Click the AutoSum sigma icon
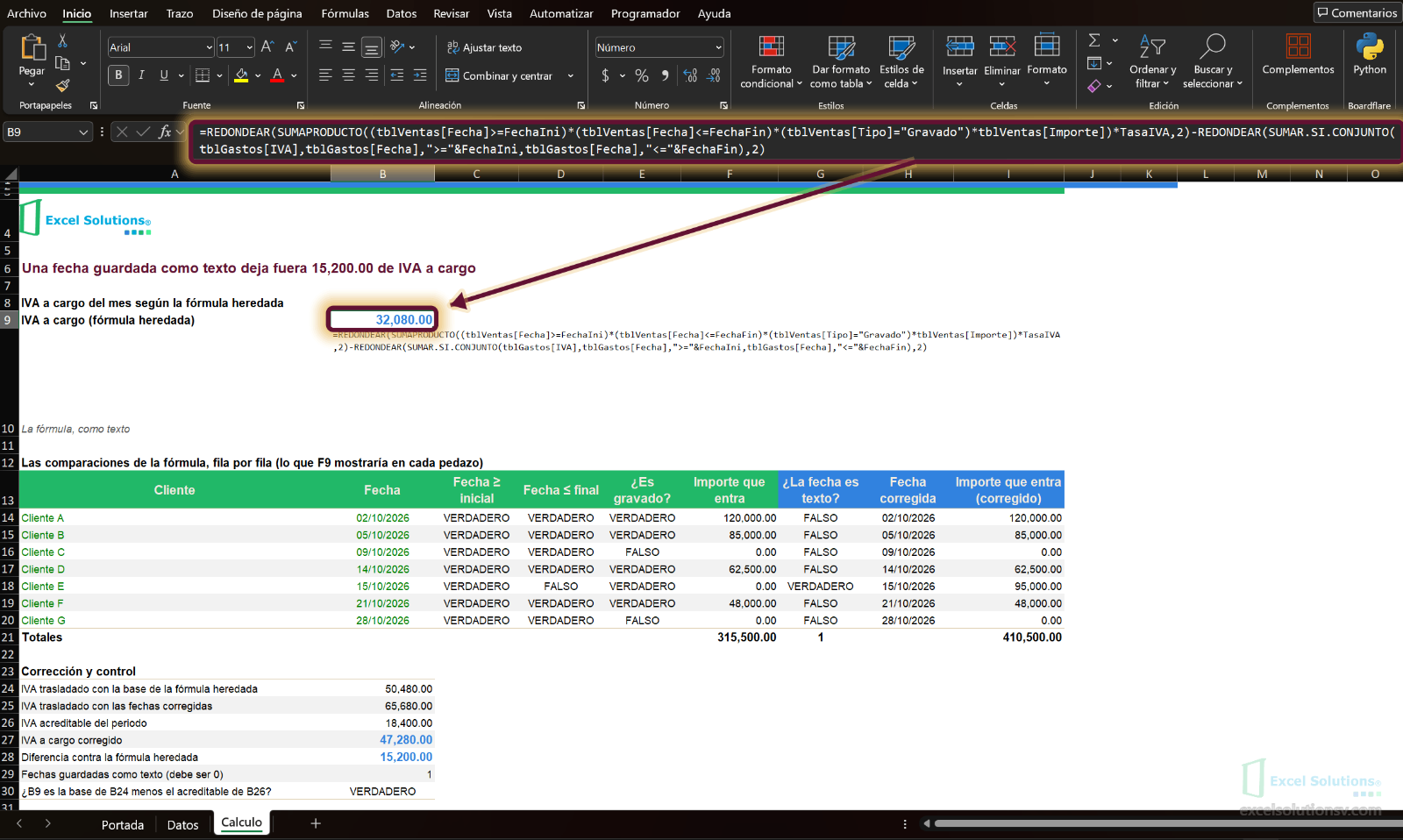Screen dimensions: 1403x840 1094,40
